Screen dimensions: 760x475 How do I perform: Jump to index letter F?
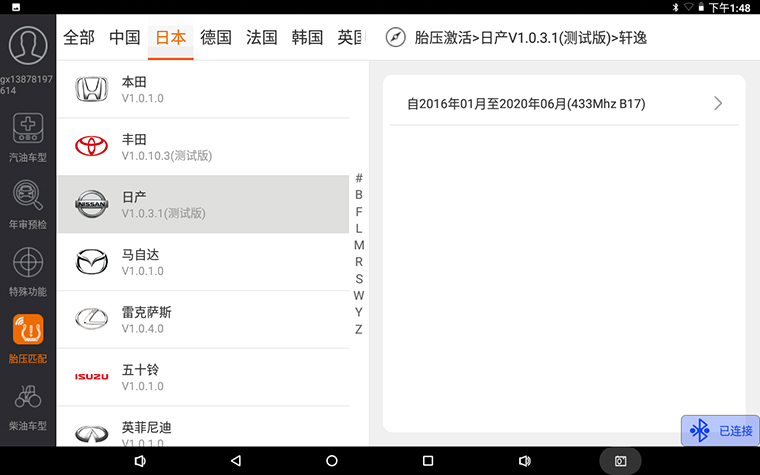pyautogui.click(x=359, y=211)
